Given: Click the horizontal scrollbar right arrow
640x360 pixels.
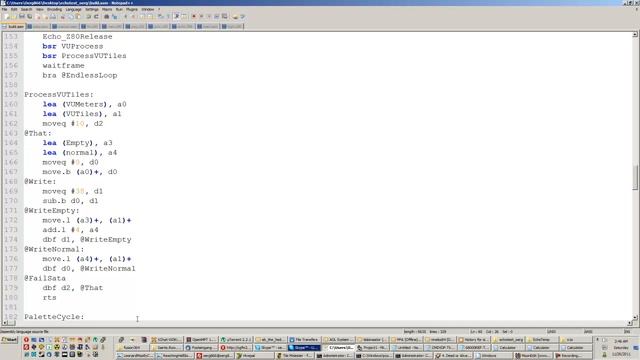Looking at the screenshot, I should coord(629,323).
